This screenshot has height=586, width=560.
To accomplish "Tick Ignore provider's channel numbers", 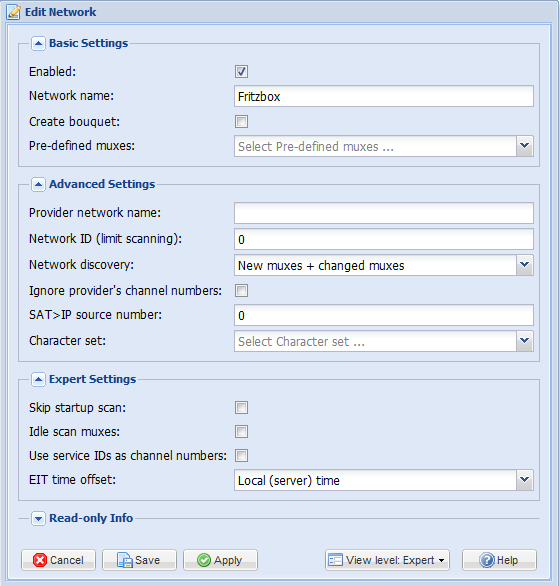I will (x=241, y=290).
